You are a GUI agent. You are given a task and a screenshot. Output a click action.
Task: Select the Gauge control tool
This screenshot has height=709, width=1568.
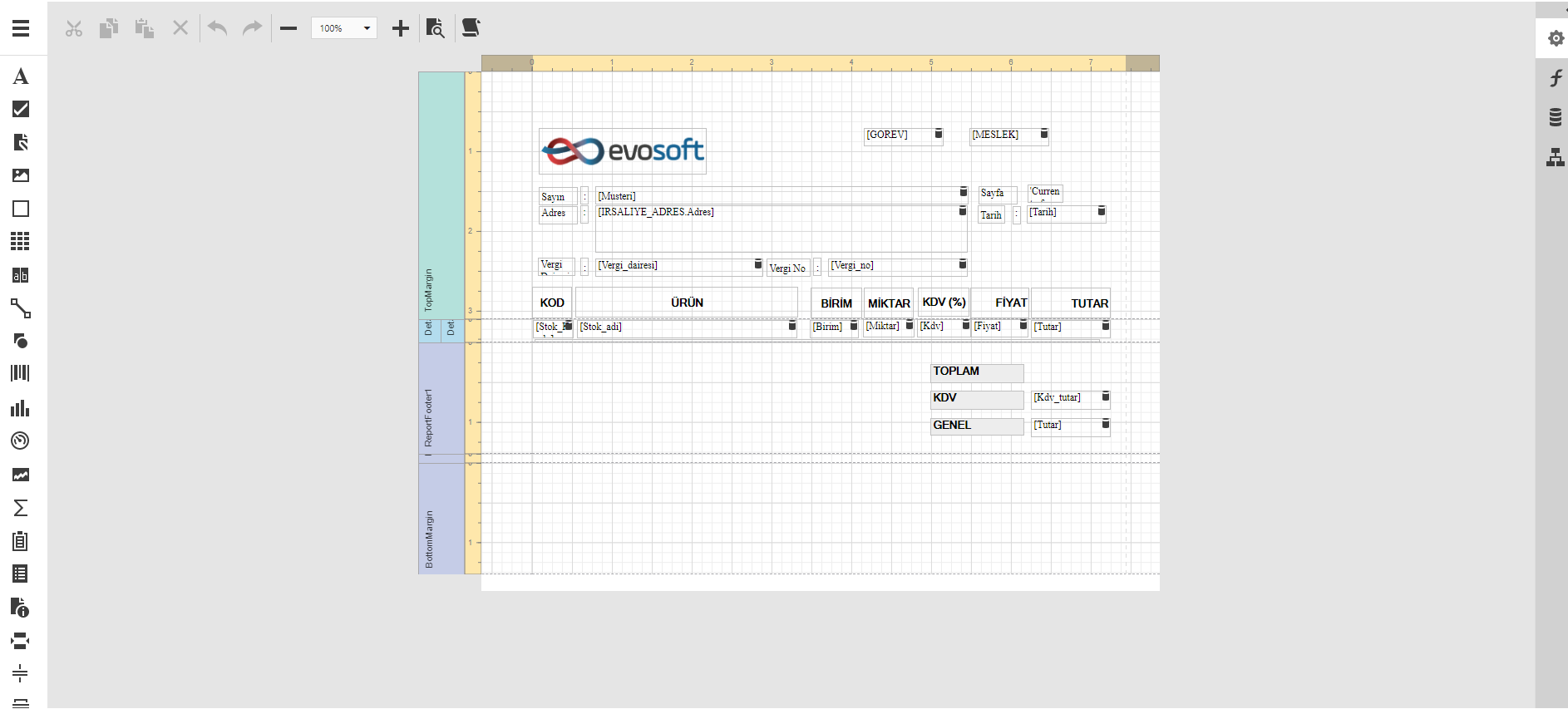[21, 441]
